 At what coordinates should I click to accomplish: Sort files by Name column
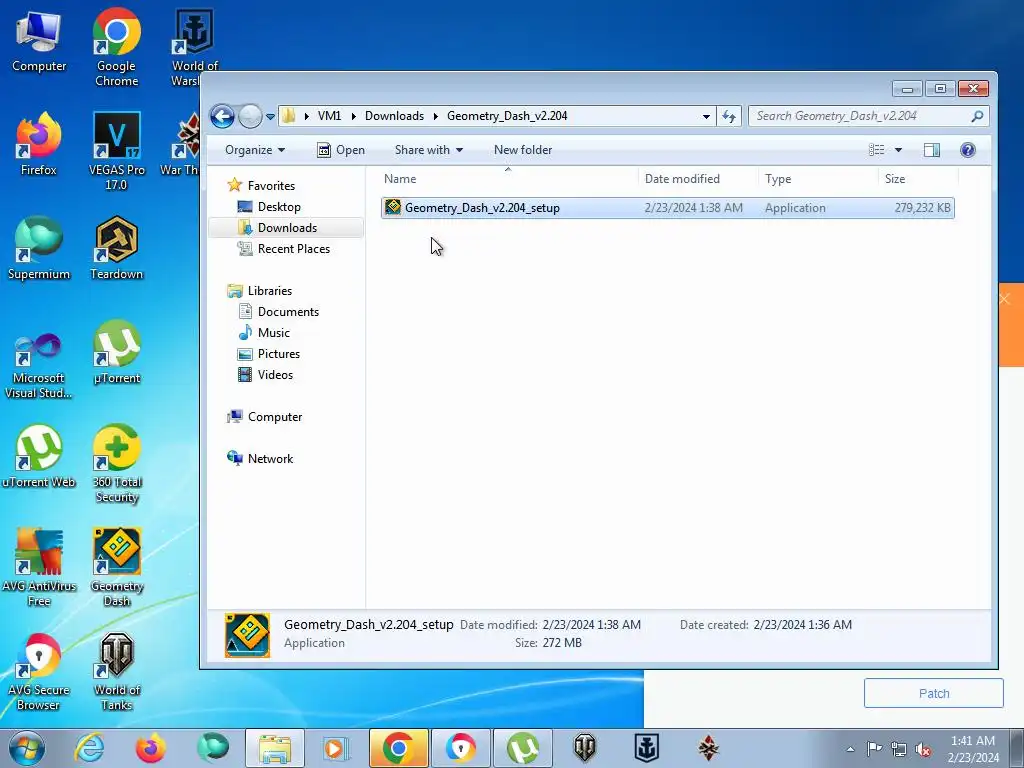508,178
